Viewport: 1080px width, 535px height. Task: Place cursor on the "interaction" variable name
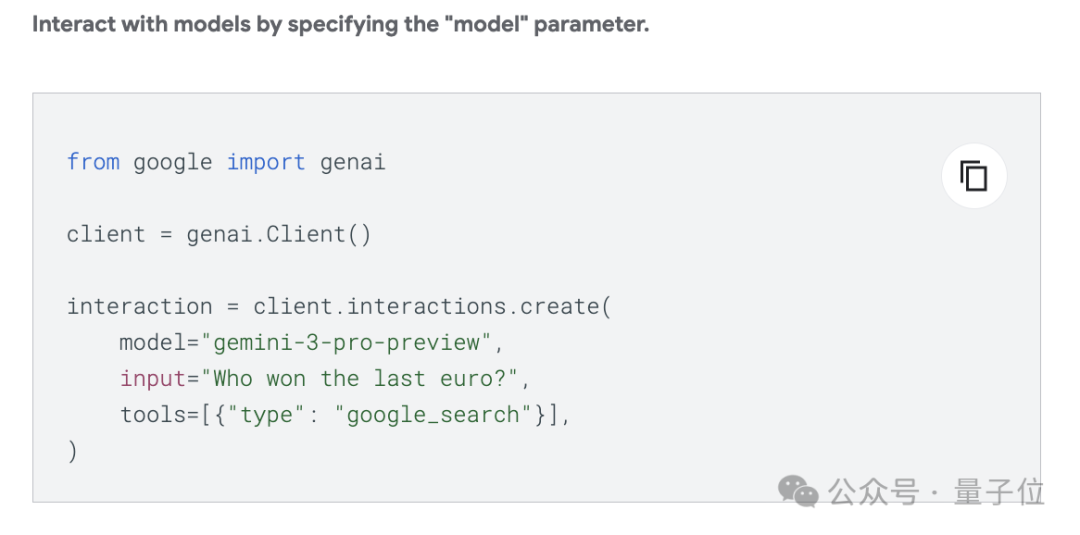tap(139, 306)
